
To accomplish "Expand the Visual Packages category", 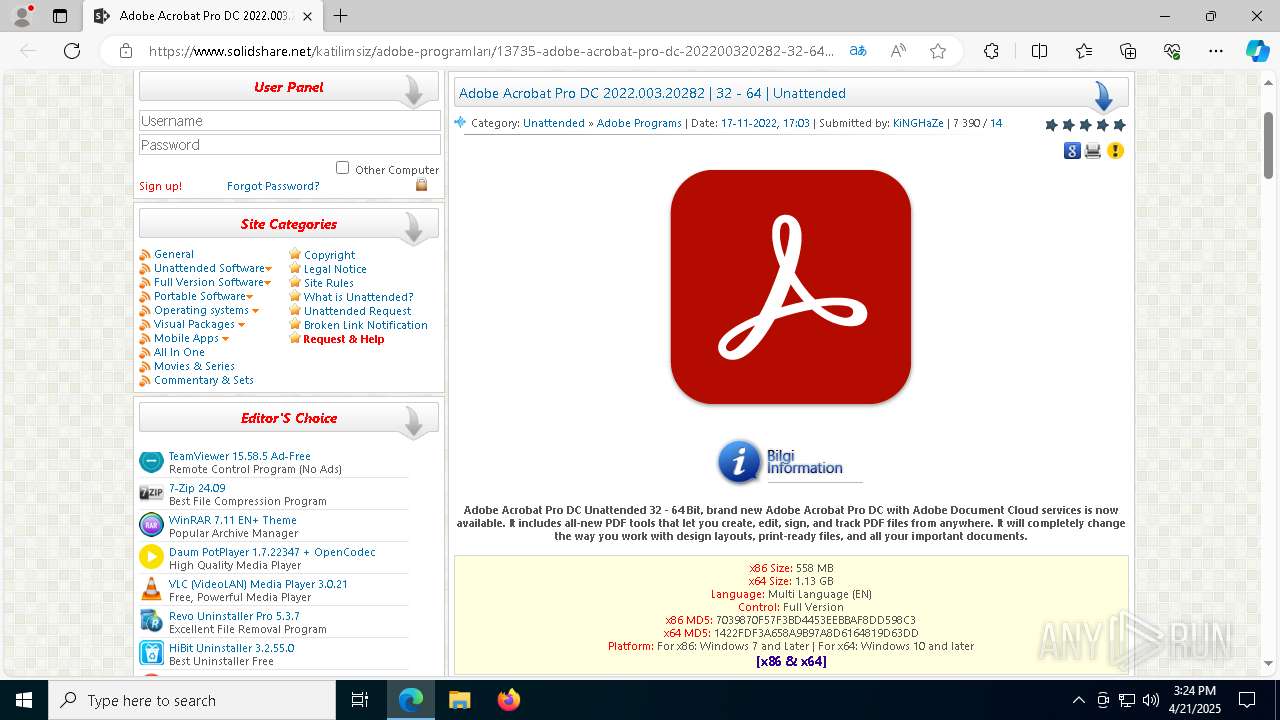I will coord(241,325).
